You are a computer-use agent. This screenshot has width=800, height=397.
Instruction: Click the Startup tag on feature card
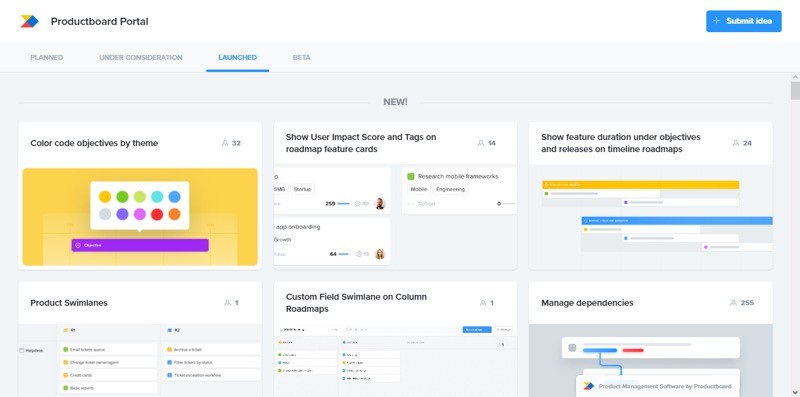(303, 189)
